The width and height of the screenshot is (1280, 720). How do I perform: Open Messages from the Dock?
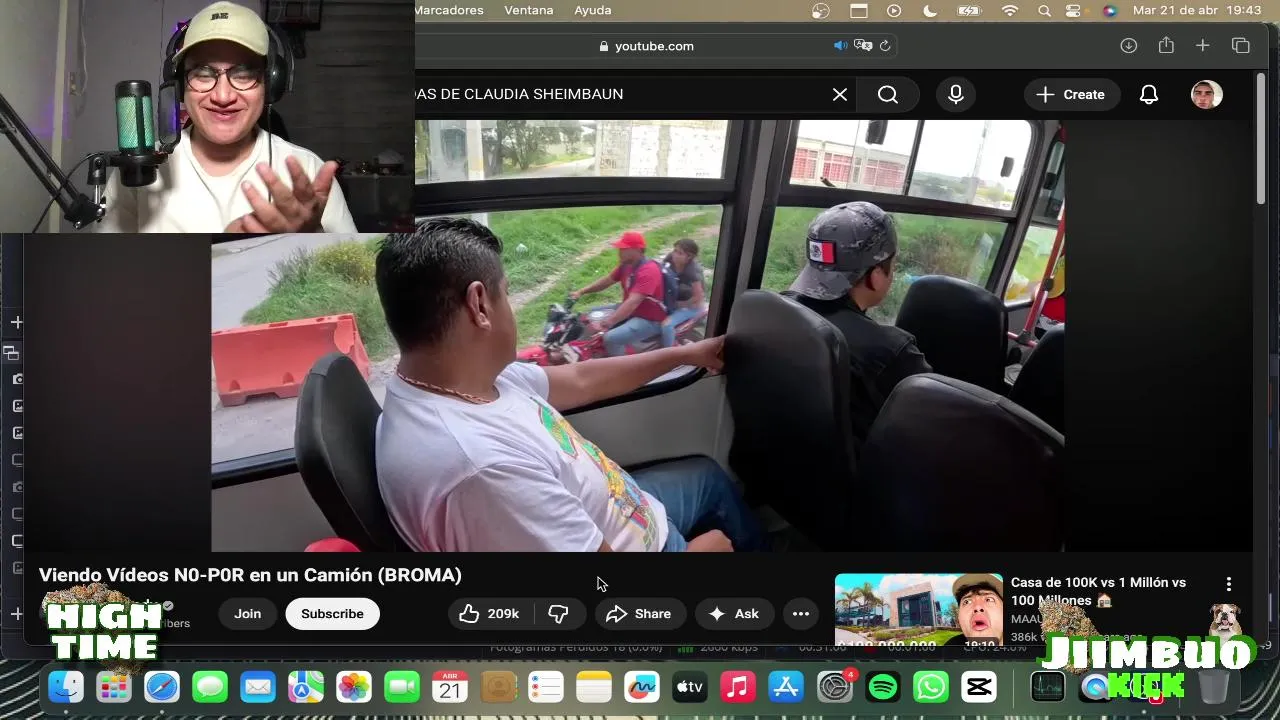coord(210,687)
